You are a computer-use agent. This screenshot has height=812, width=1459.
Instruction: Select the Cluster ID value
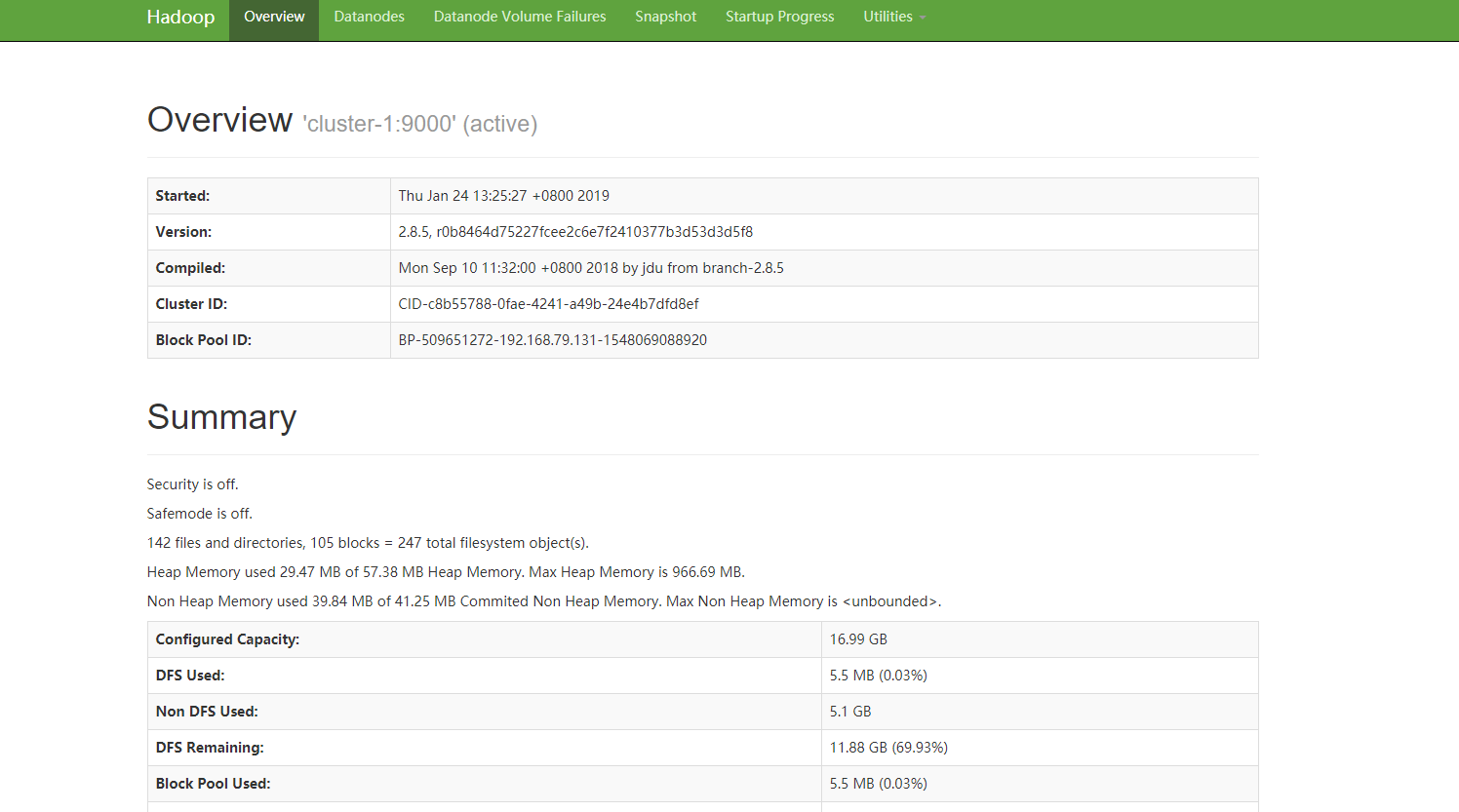tap(548, 304)
